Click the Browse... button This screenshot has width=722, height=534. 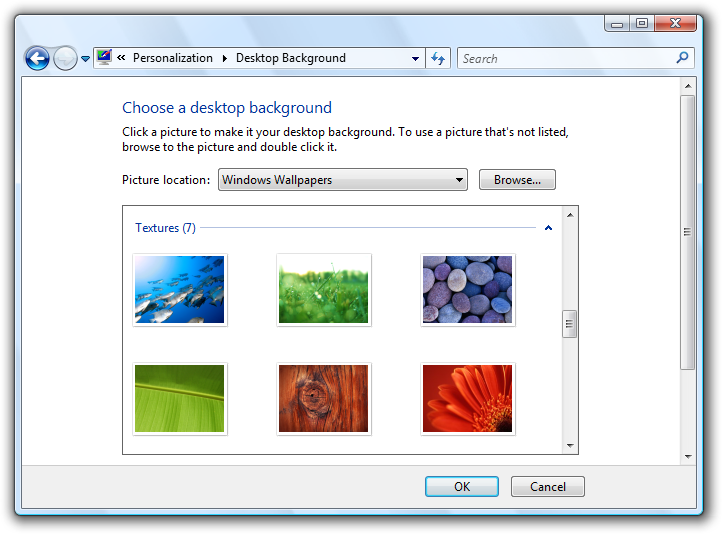coord(517,180)
